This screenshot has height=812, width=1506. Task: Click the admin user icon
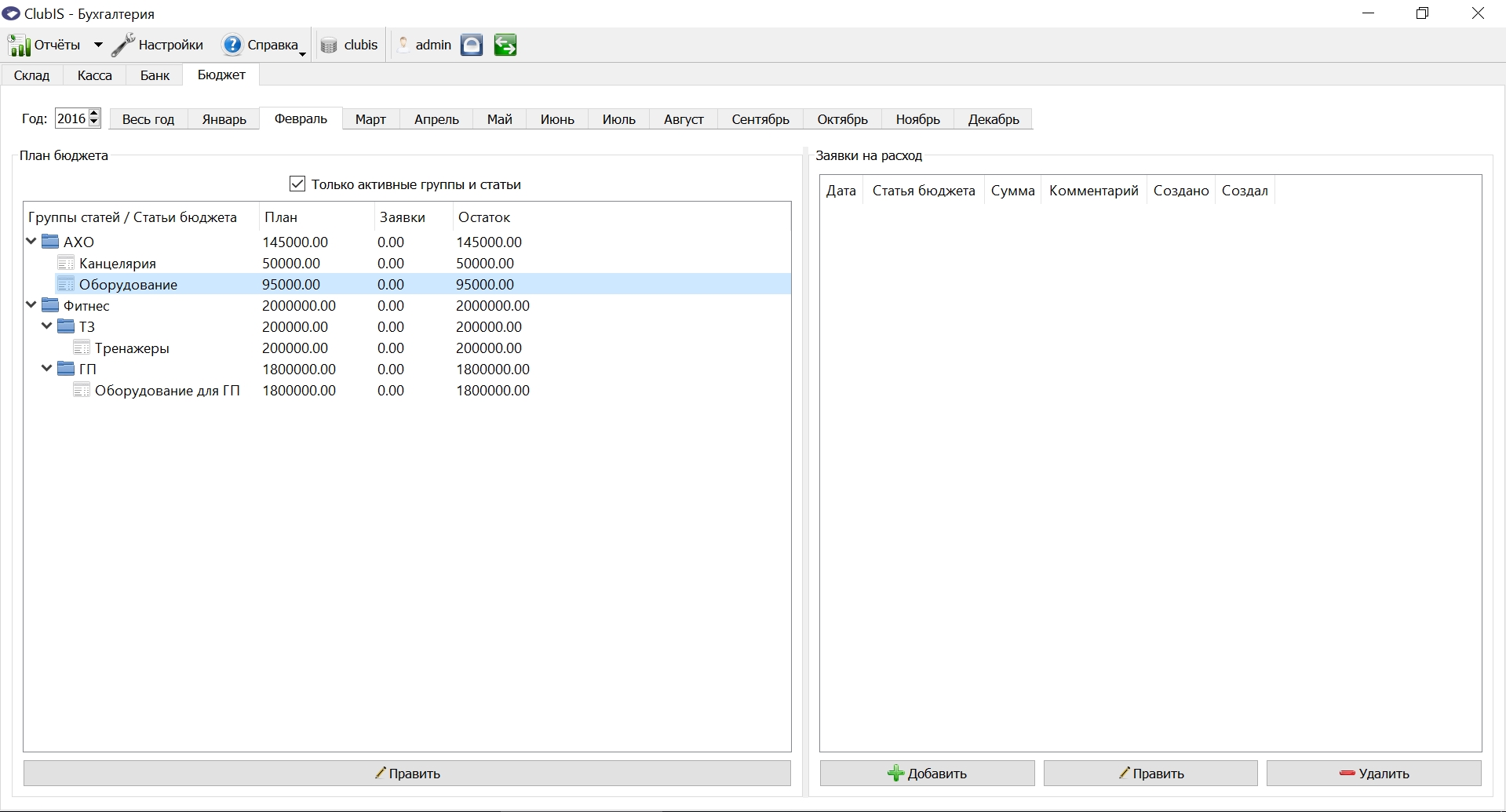403,45
